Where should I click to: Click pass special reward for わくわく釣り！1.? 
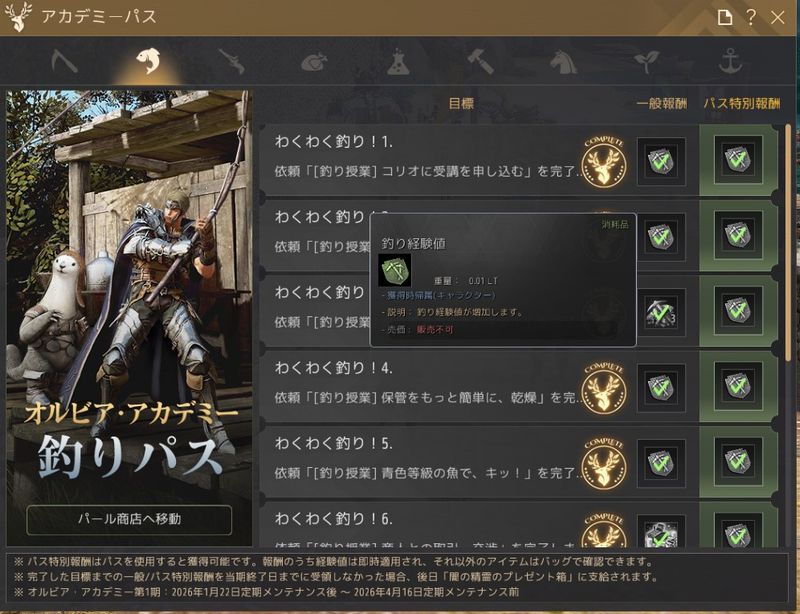(738, 160)
